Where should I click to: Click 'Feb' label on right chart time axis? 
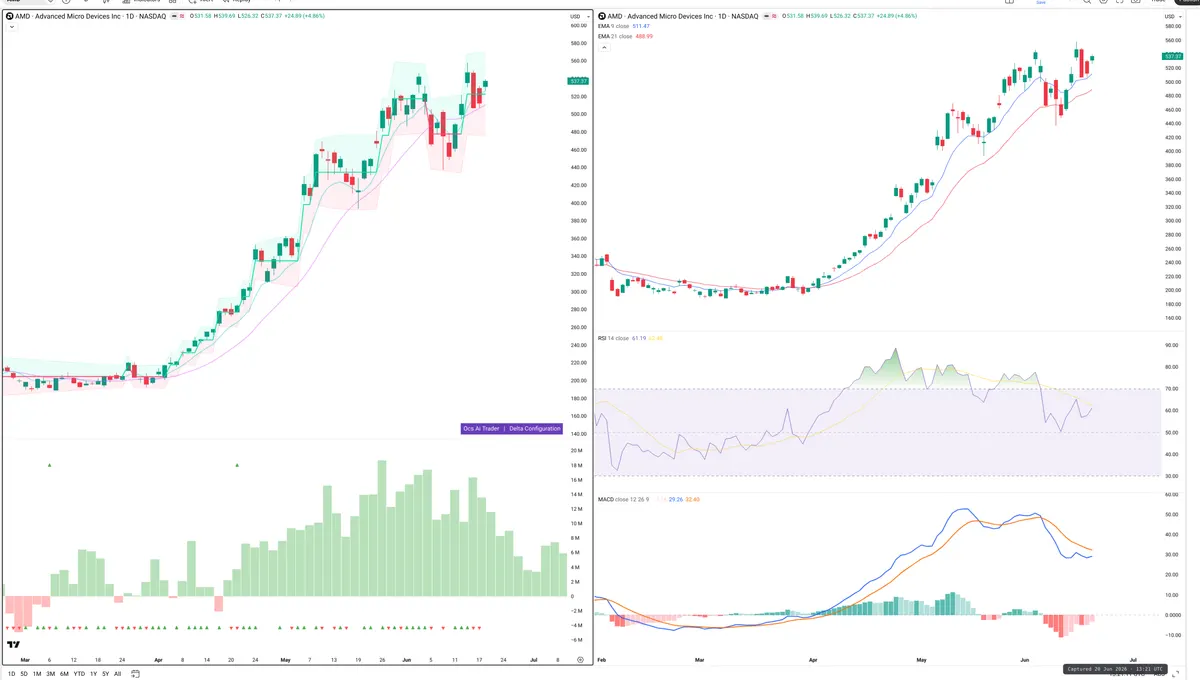tap(602, 661)
